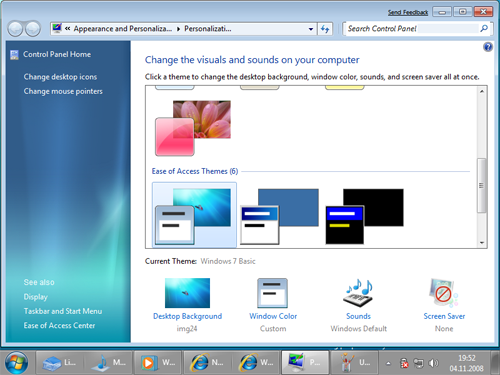Open the Start menu orb
500x375 pixels.
coord(16,362)
